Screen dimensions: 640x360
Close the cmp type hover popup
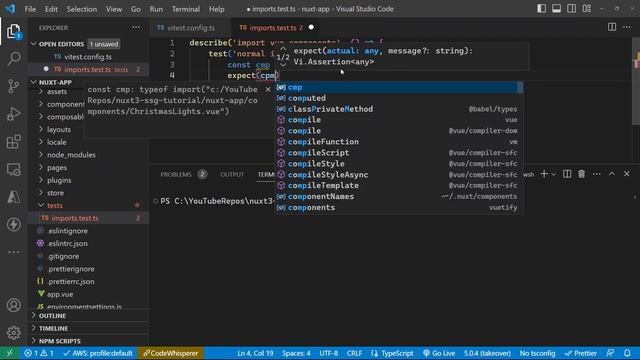click(268, 89)
